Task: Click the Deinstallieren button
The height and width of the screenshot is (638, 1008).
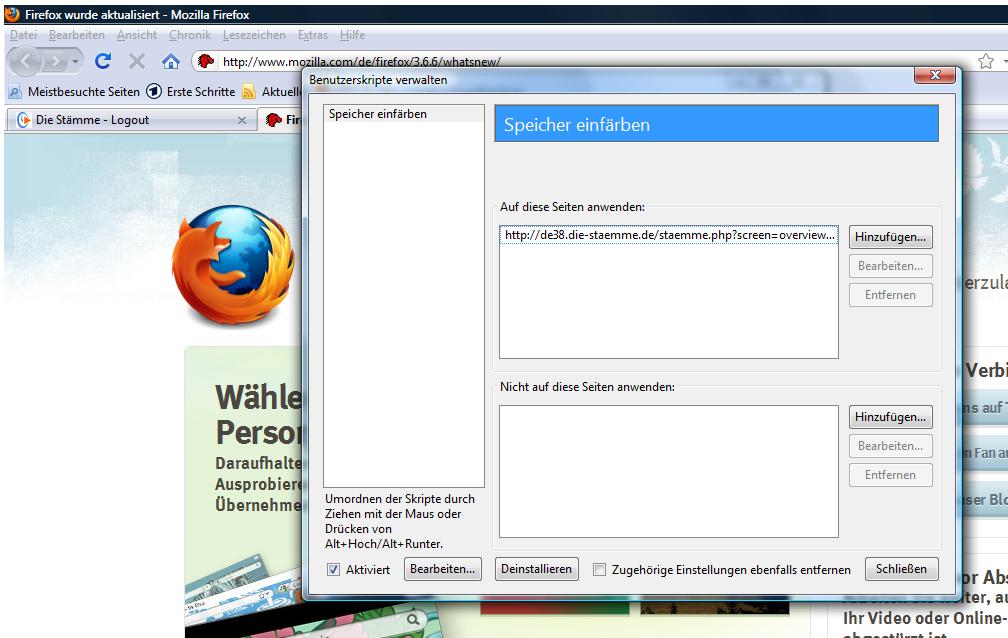Action: coord(536,569)
